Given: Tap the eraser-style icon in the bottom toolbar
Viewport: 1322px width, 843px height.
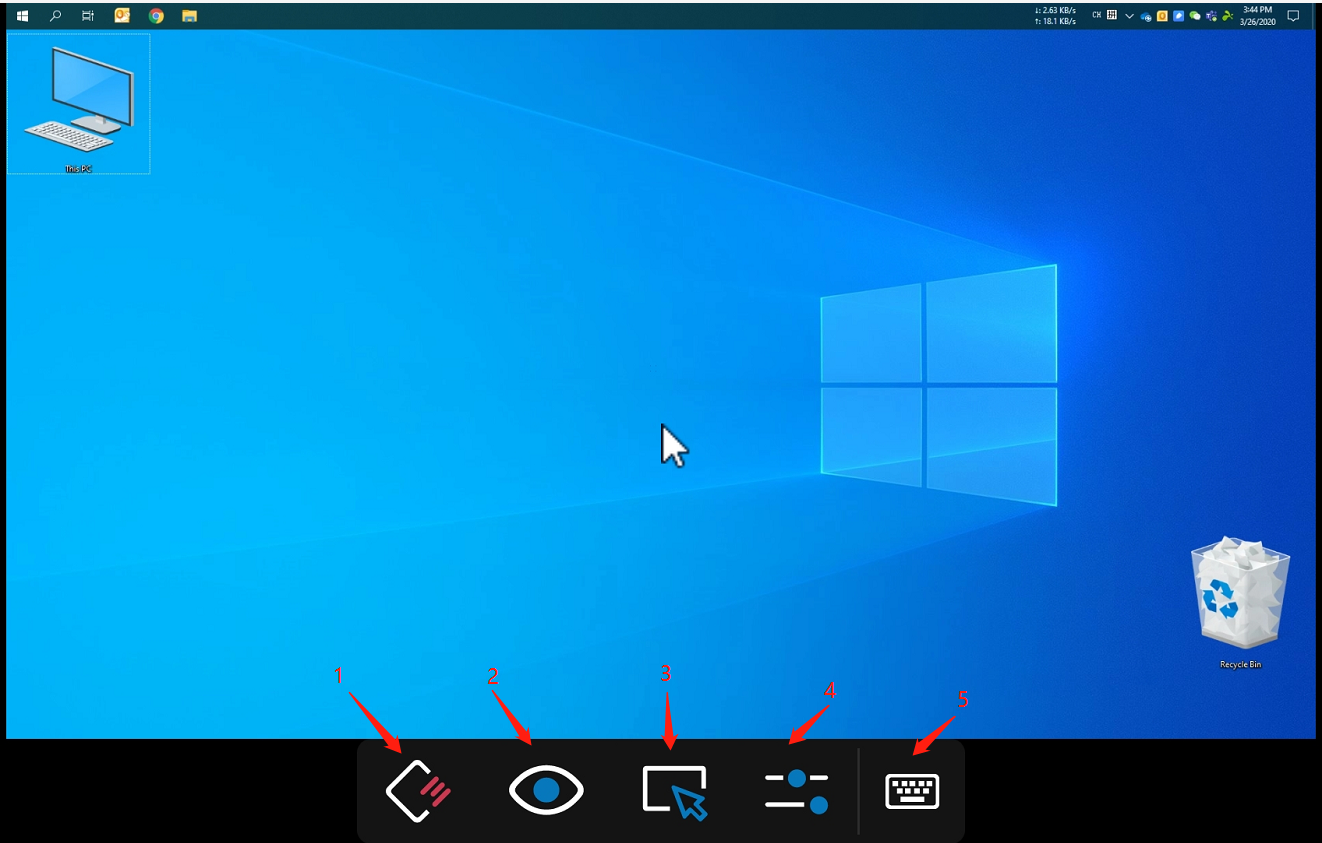Looking at the screenshot, I should point(418,791).
